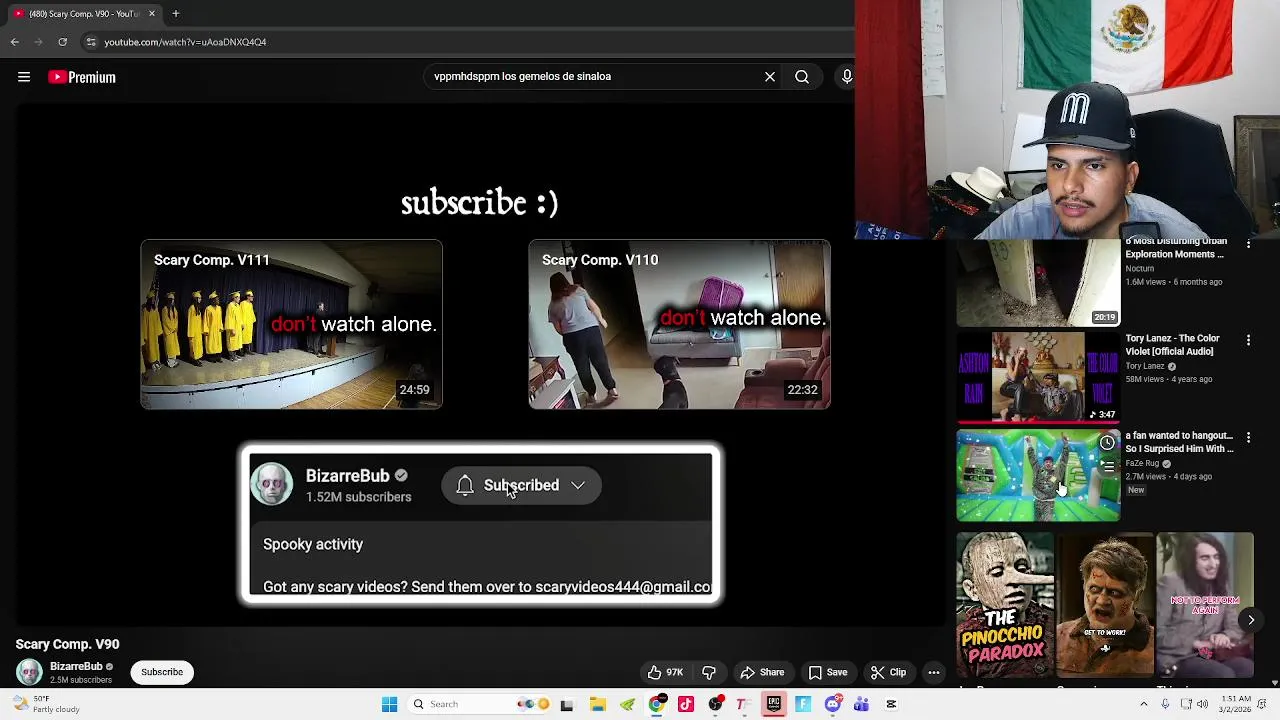The height and width of the screenshot is (720, 1280).
Task: Switch to the Scary Comp. V90 tab
Action: 84,13
